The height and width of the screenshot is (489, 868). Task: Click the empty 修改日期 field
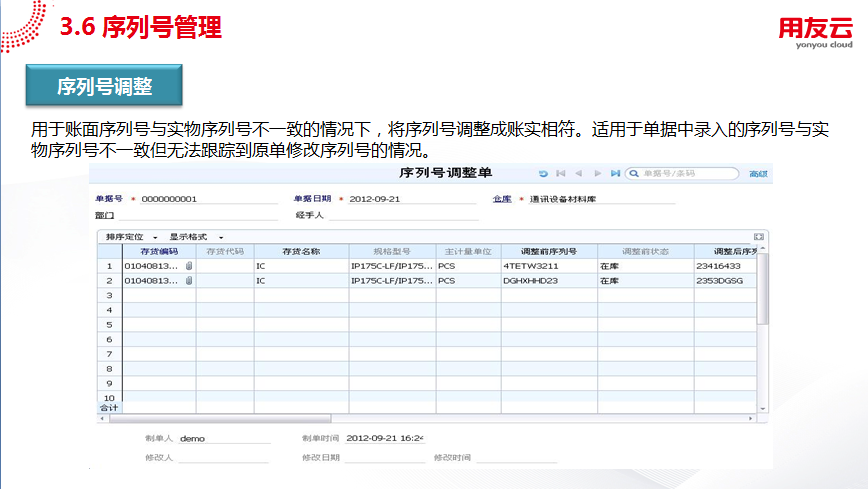point(385,457)
